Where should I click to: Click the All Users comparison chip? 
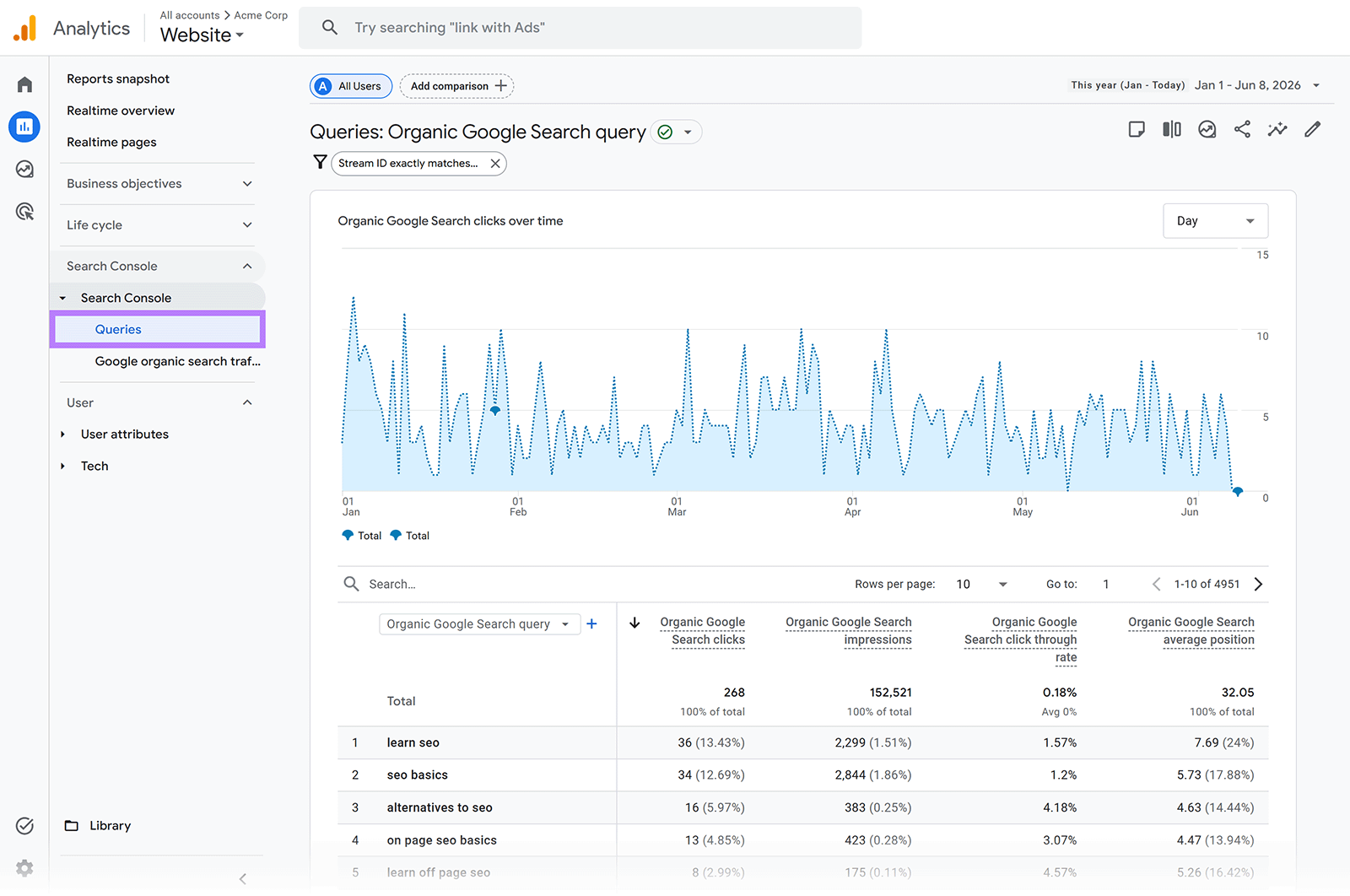pos(351,86)
